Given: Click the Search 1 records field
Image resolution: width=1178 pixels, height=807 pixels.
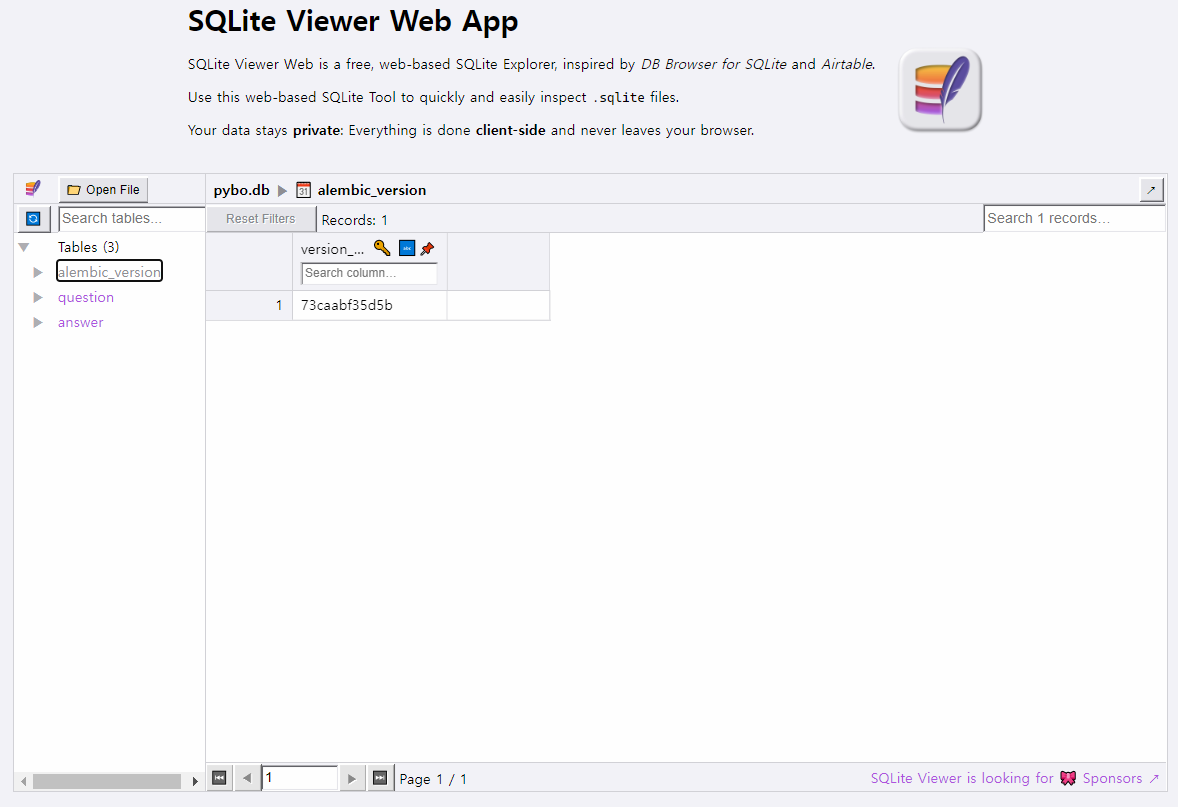Looking at the screenshot, I should 1074,218.
